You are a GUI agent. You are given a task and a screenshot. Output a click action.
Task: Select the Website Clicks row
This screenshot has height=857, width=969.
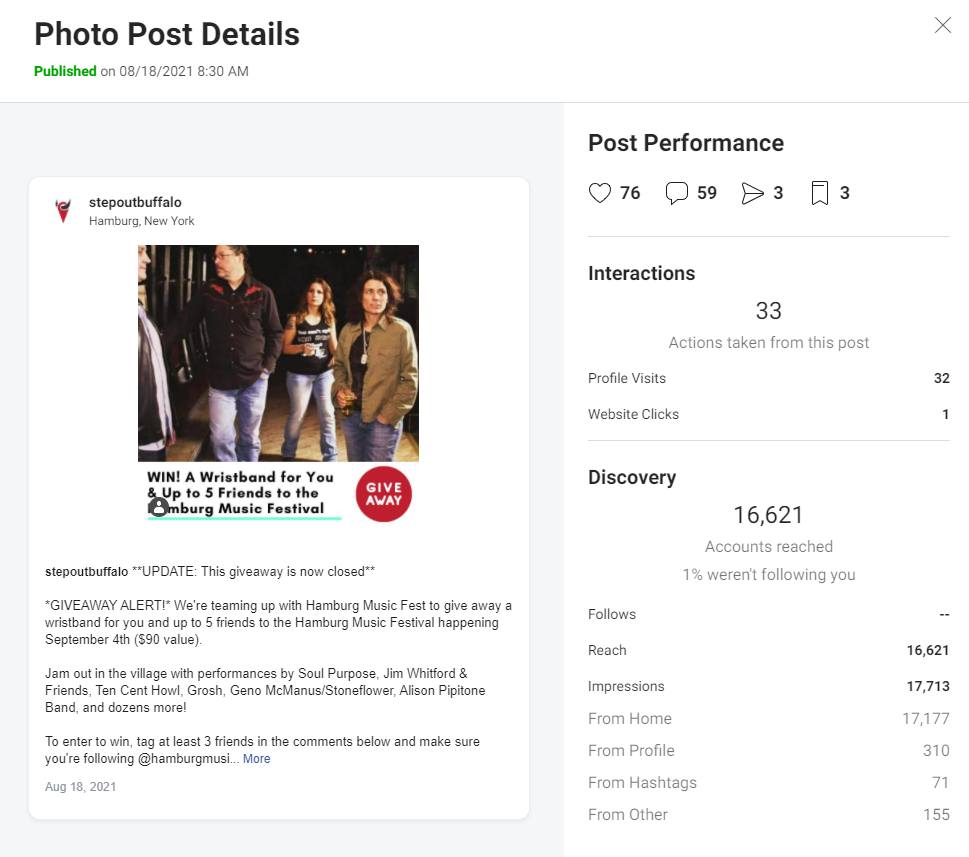[769, 414]
